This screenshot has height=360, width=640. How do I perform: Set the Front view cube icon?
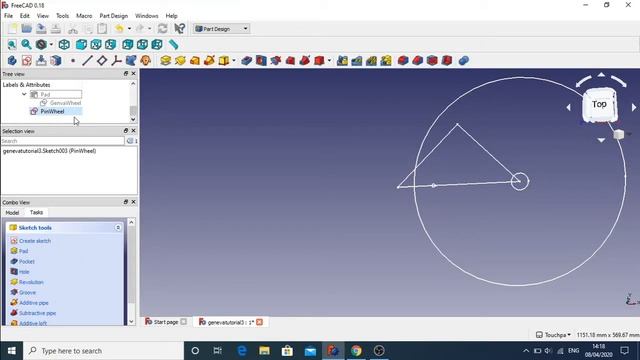(x=81, y=44)
